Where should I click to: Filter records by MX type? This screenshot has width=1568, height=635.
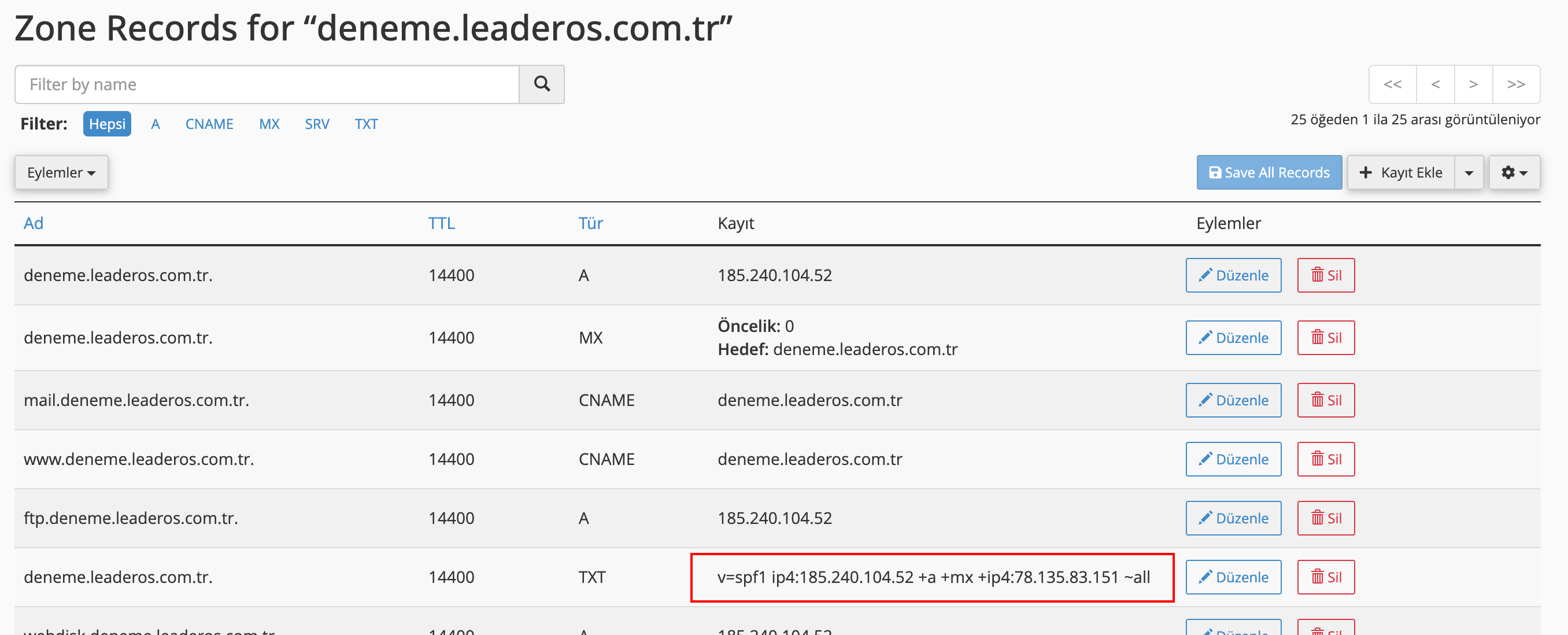pos(269,124)
